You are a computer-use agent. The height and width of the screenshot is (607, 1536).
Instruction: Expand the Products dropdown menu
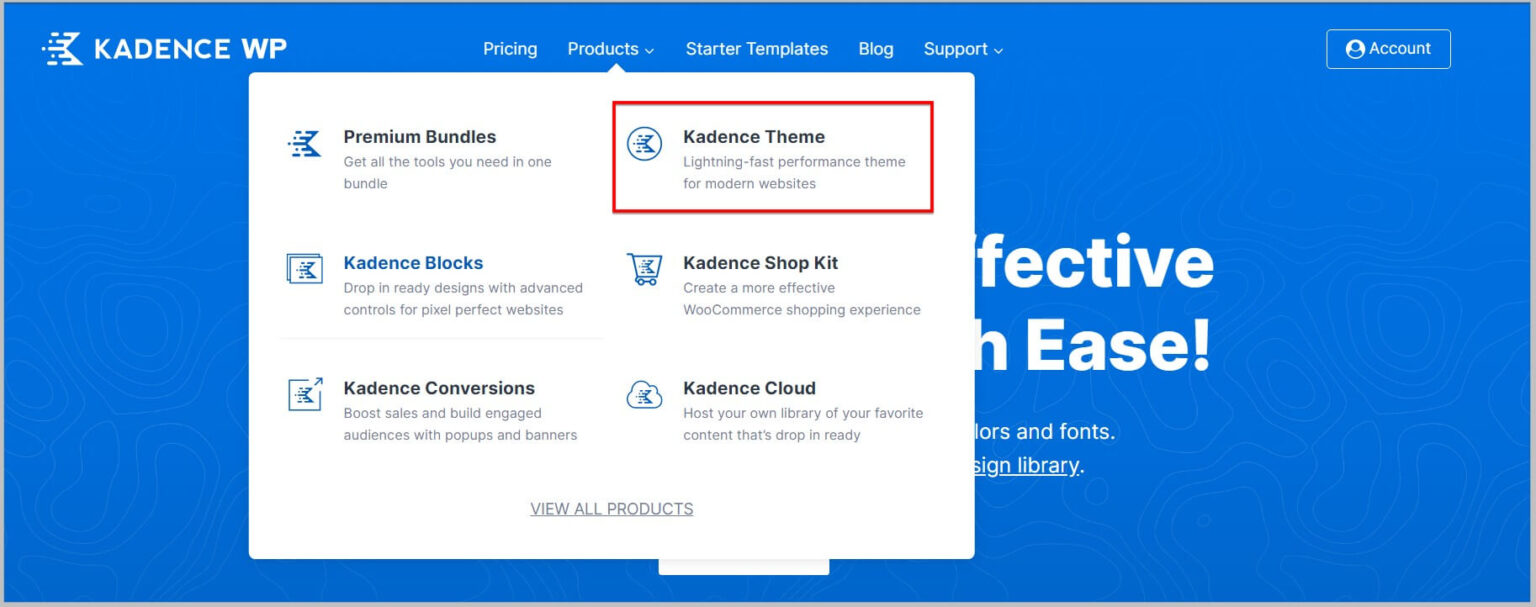click(603, 48)
